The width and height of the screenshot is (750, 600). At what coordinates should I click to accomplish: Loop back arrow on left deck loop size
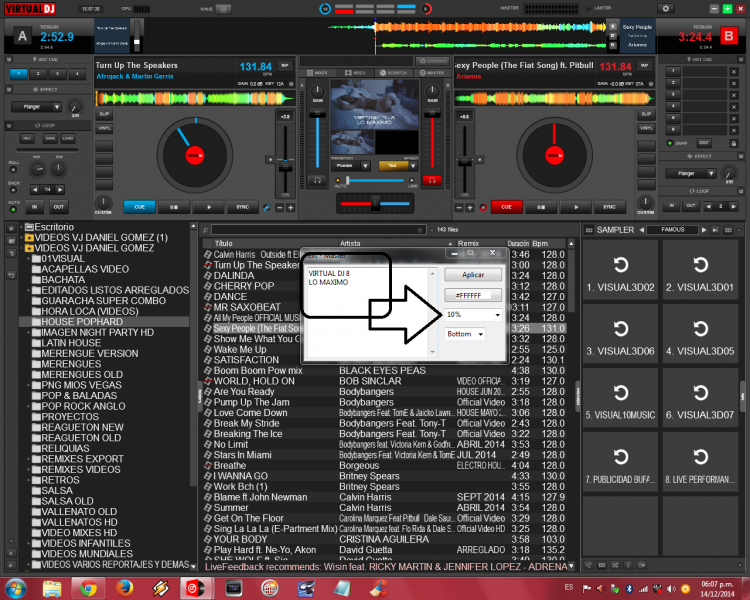[x=34, y=189]
